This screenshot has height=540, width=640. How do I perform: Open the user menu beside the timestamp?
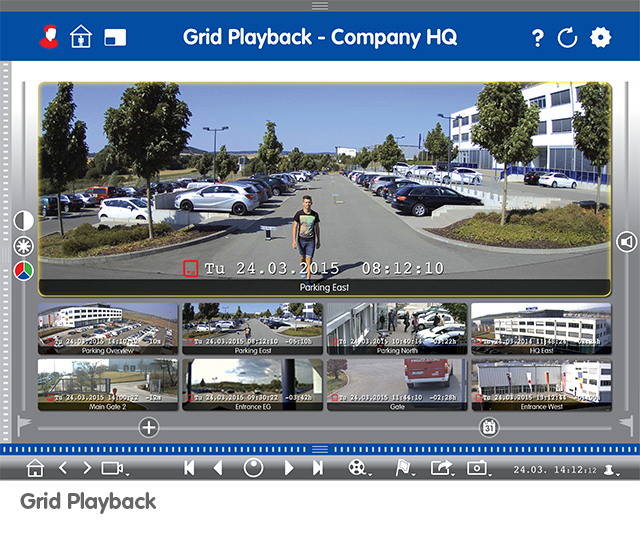pos(611,470)
